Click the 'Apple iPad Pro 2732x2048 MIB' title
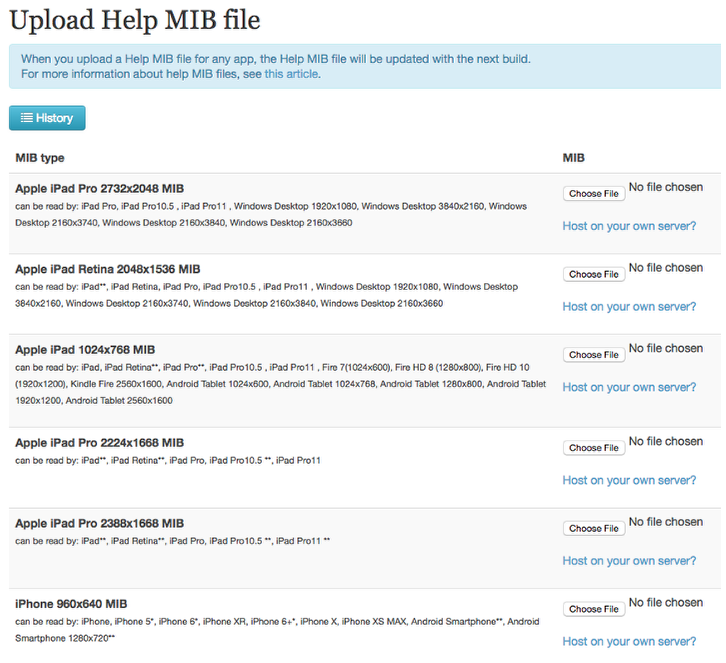This screenshot has width=726, height=663. [x=100, y=188]
